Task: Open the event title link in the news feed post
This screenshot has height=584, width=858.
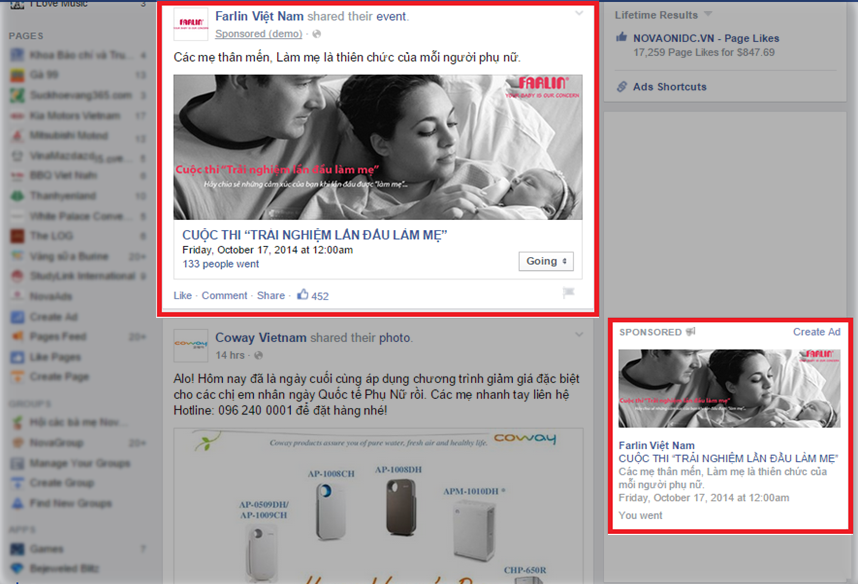Action: pos(315,235)
